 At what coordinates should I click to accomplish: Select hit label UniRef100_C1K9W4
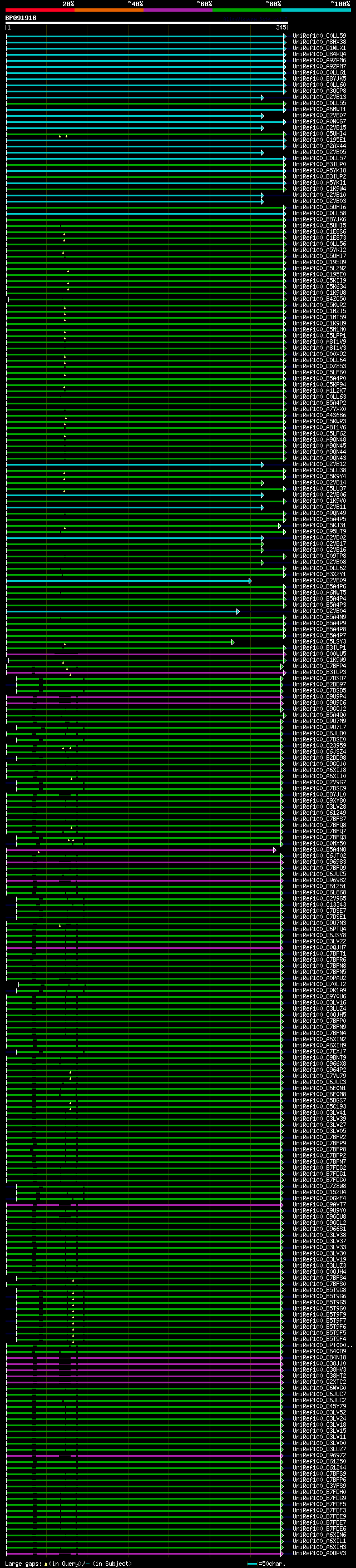[319, 189]
